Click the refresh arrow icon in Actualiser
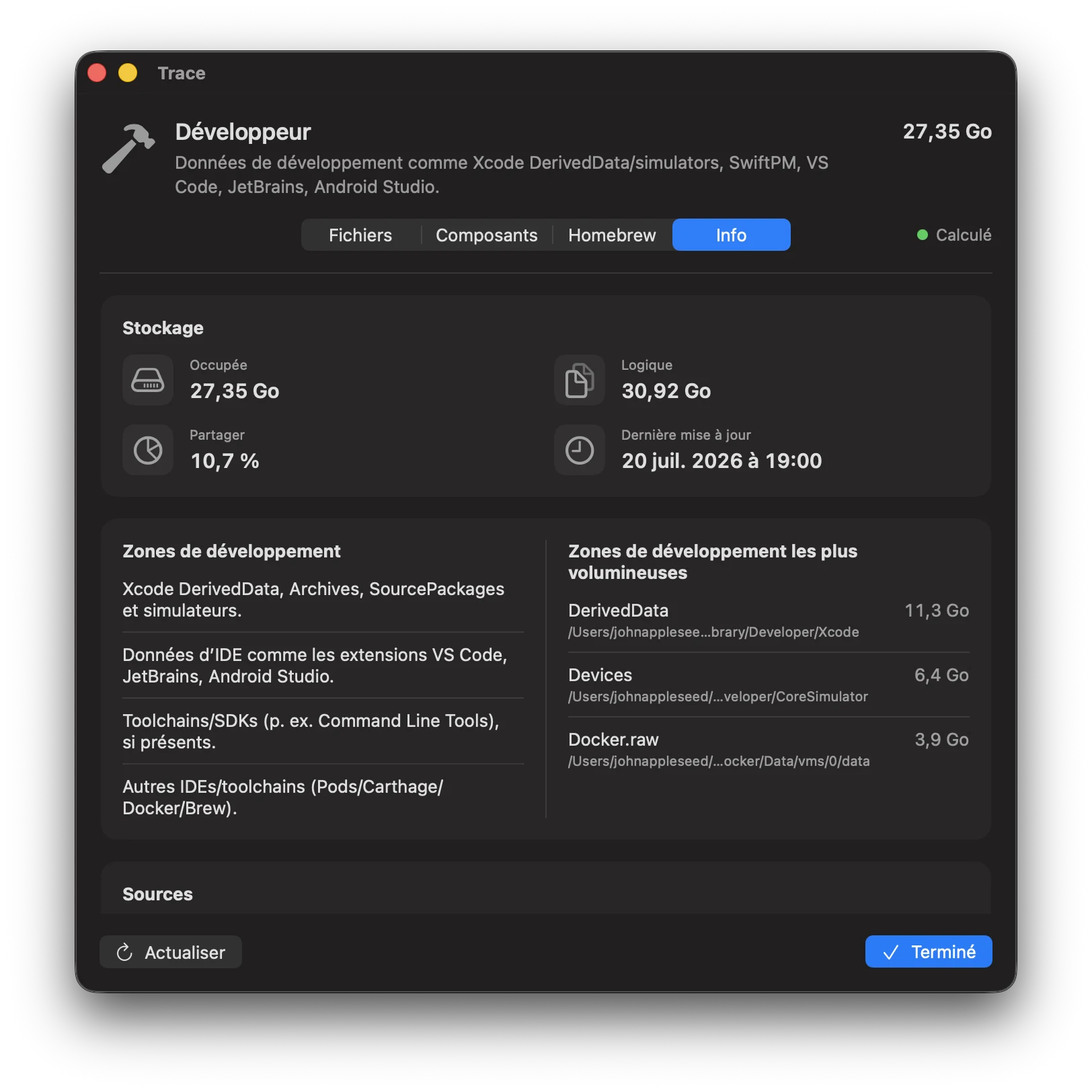 (124, 952)
